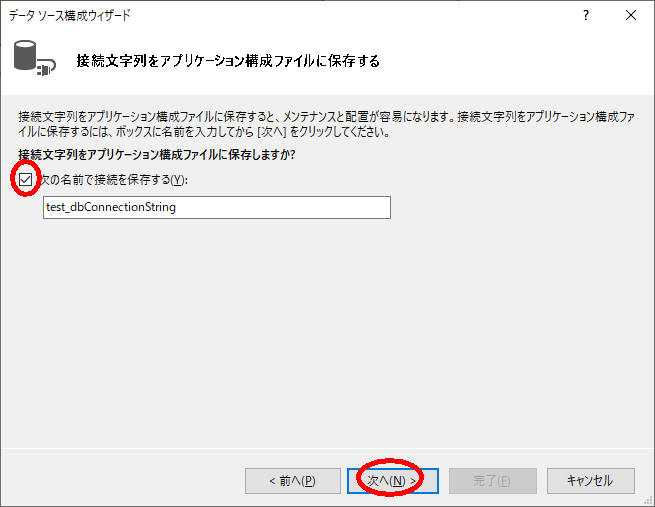Click the database plug icon in header
655x507 pixels.
tap(30, 59)
